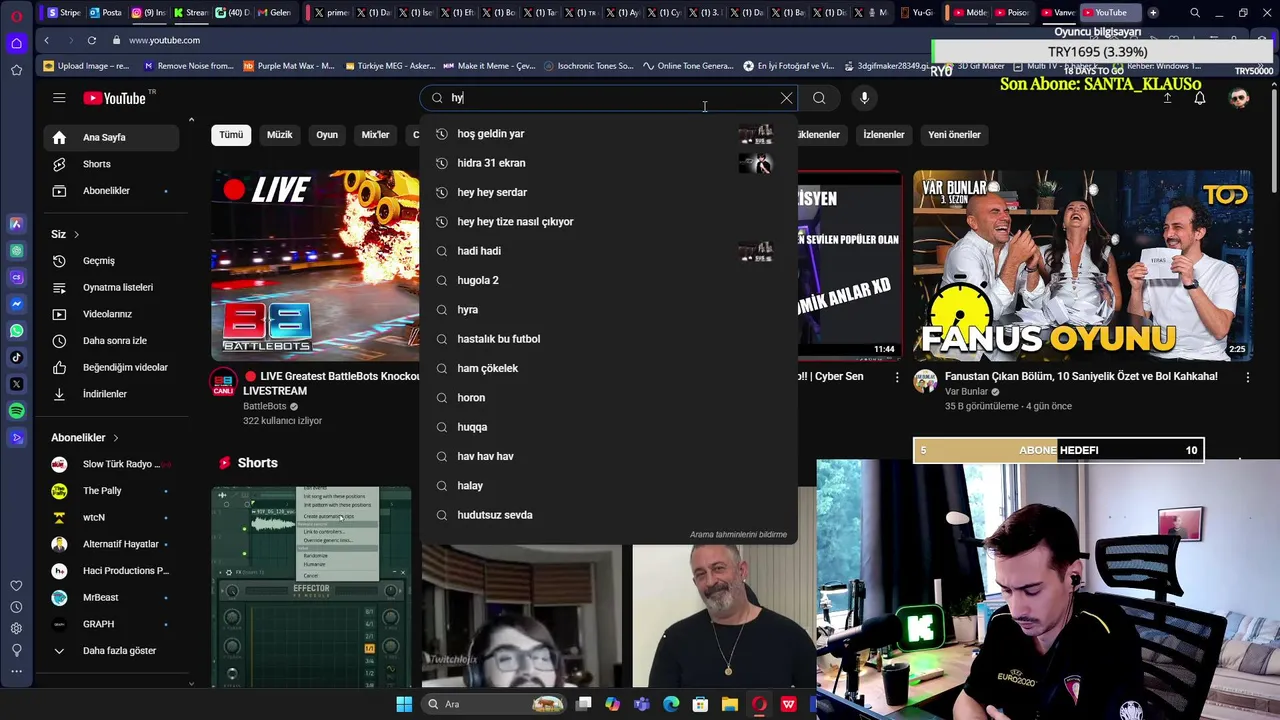Click the Opera sidebar heart icon
1280x720 pixels.
pyautogui.click(x=16, y=586)
